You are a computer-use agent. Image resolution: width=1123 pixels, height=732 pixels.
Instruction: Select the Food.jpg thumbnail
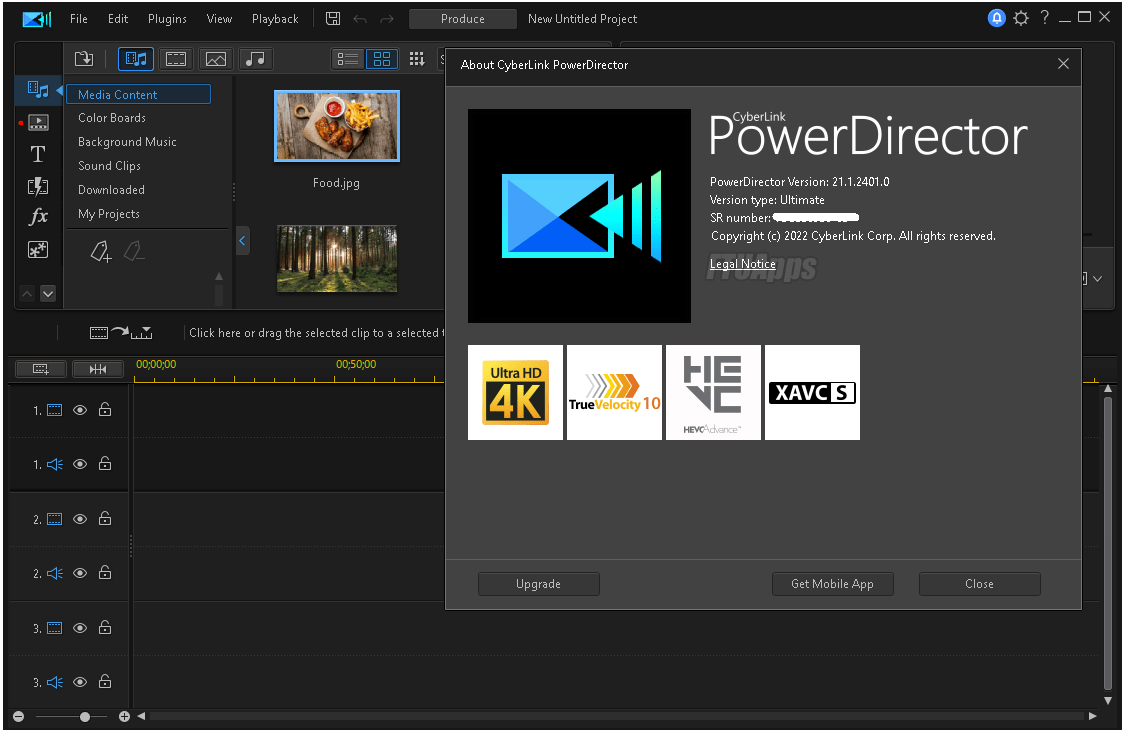tap(337, 126)
